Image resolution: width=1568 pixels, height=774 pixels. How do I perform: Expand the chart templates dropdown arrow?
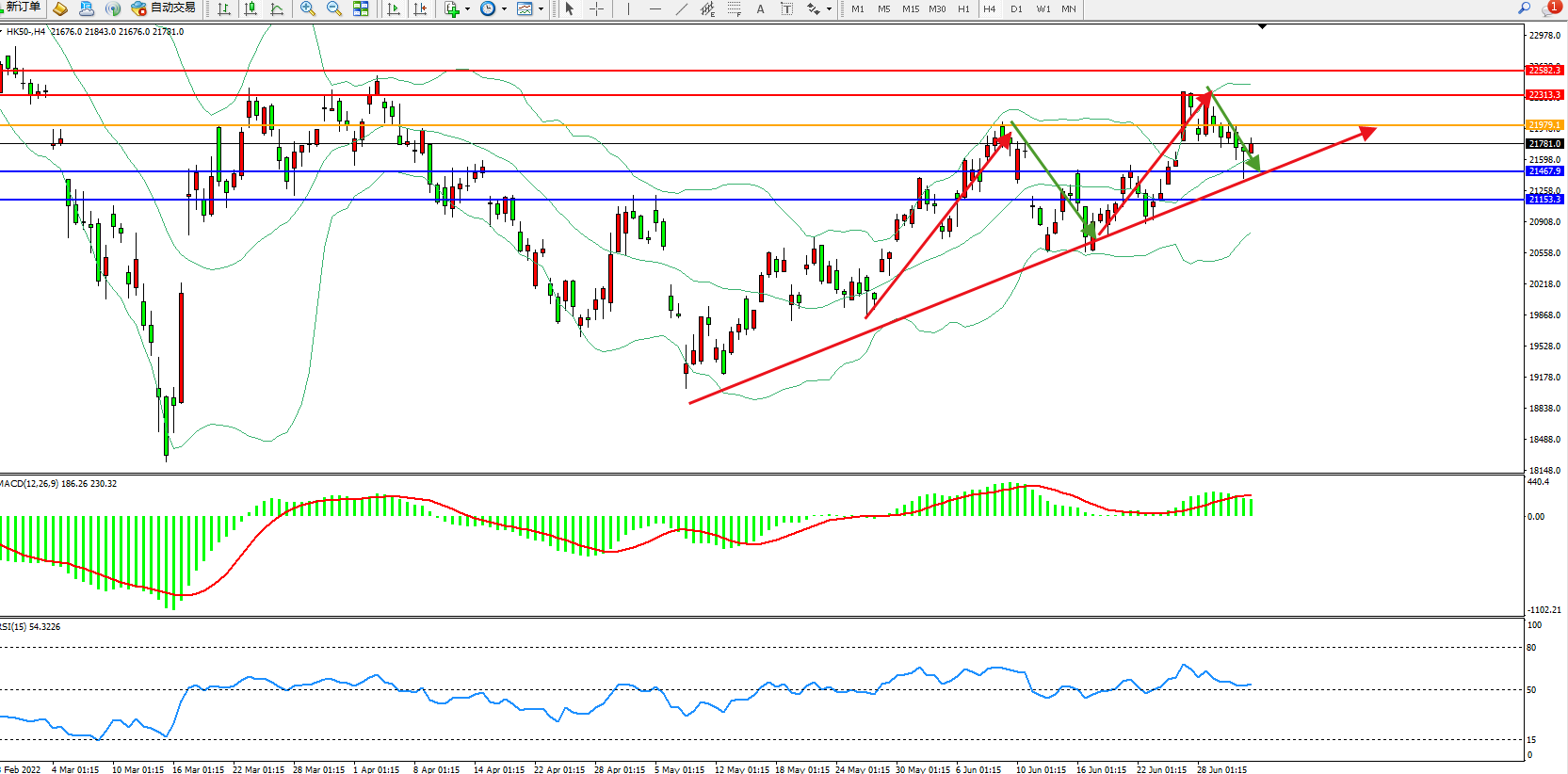tap(541, 9)
